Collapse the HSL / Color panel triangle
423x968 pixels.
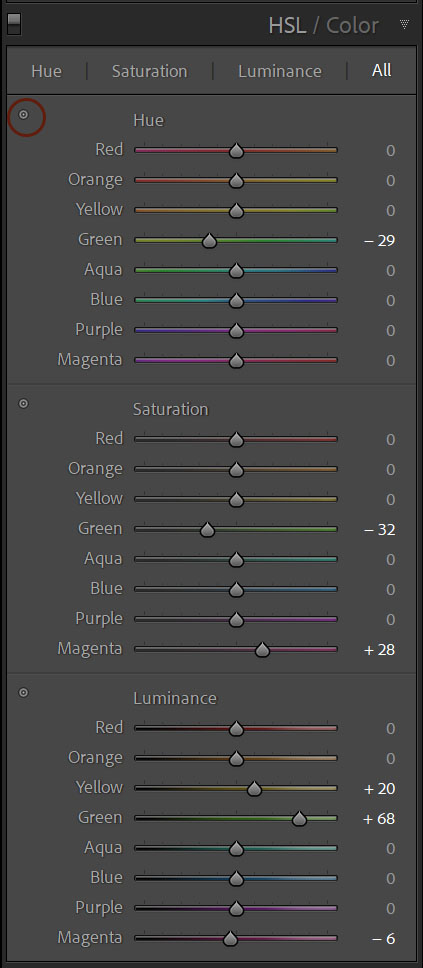(404, 25)
